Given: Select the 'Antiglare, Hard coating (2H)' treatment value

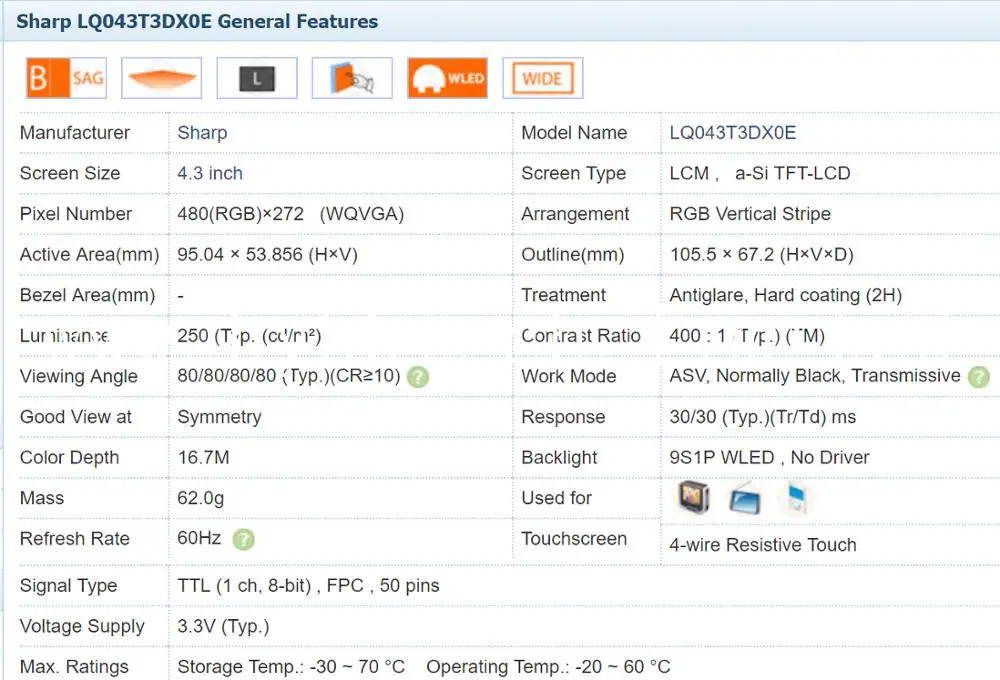Looking at the screenshot, I should pyautogui.click(x=786, y=295).
